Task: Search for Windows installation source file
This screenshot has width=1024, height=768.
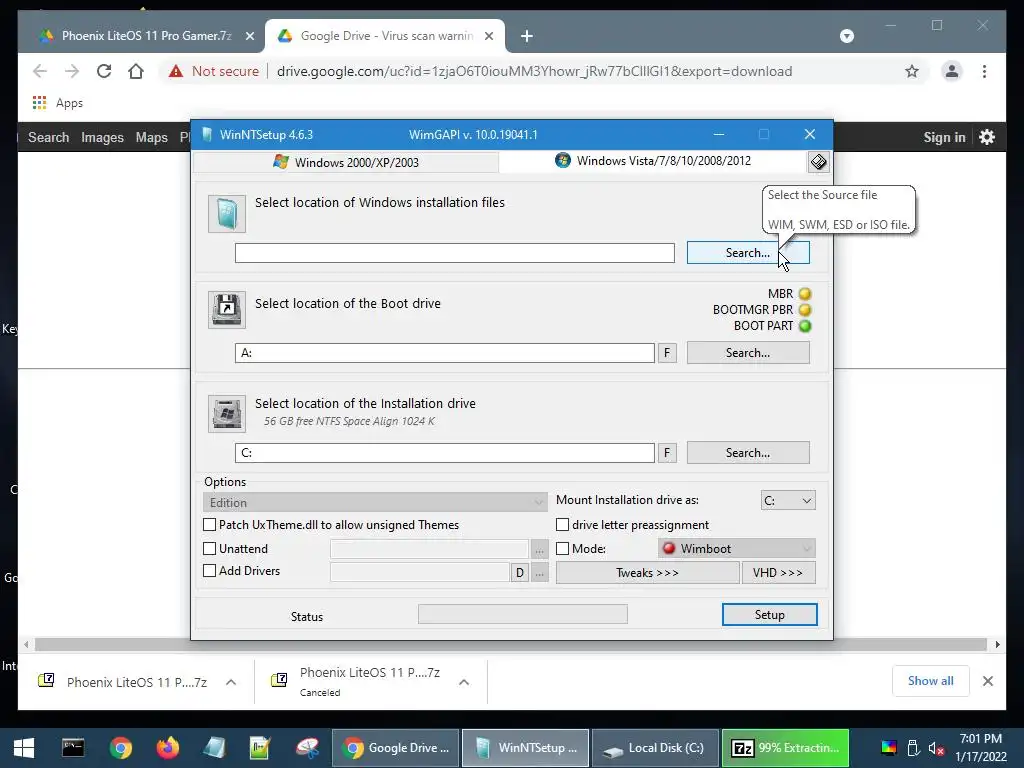Action: (x=748, y=253)
